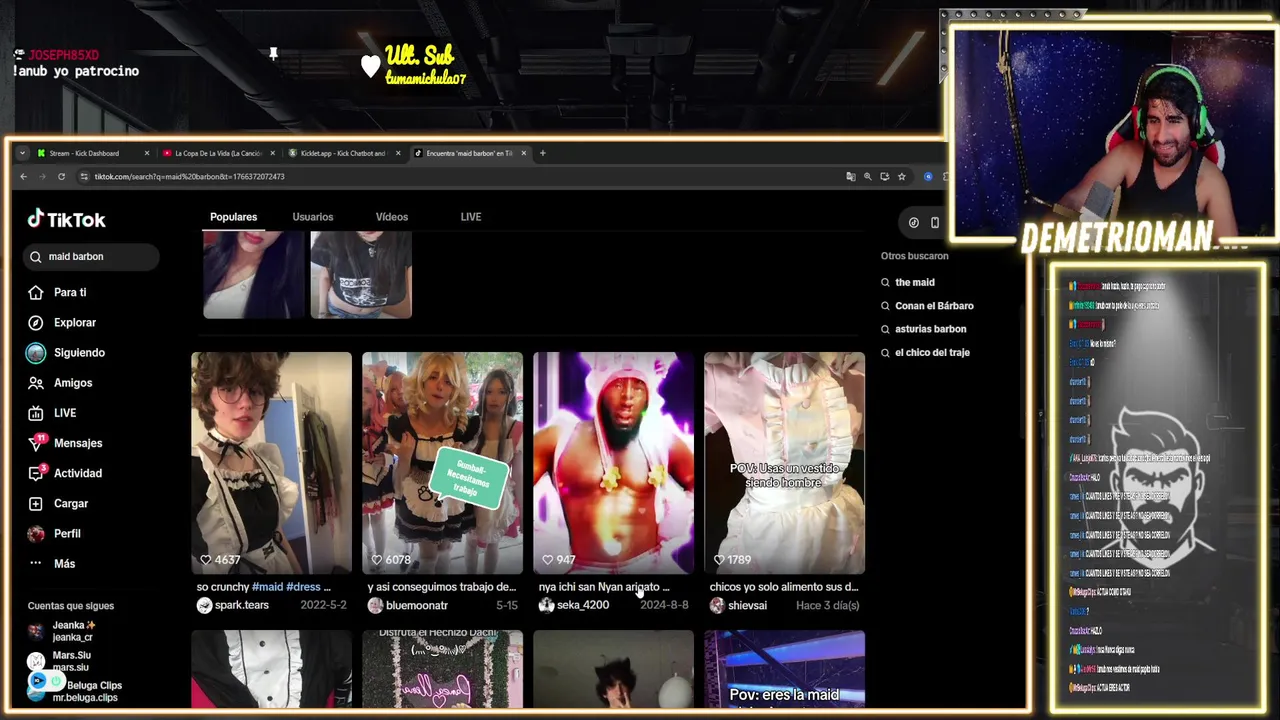Click browser back arrow

coord(23,176)
